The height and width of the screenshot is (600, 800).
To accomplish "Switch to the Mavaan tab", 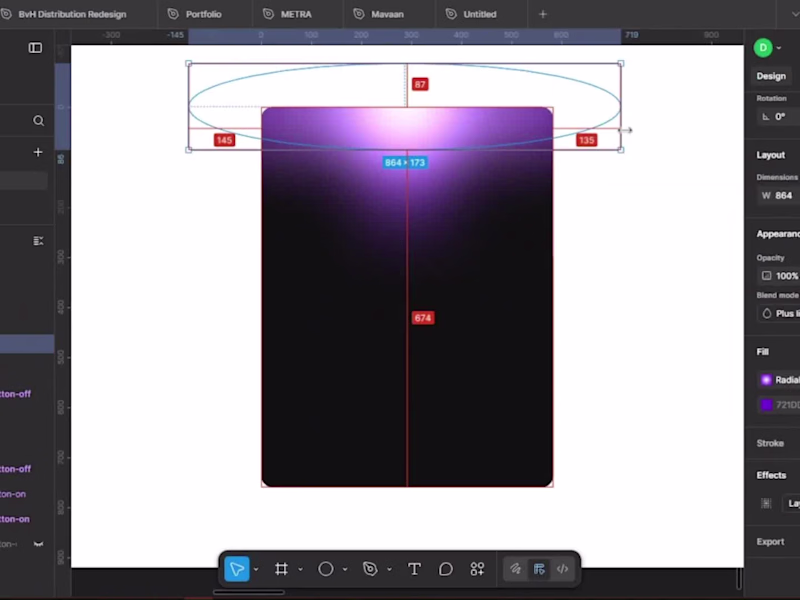I will point(387,14).
